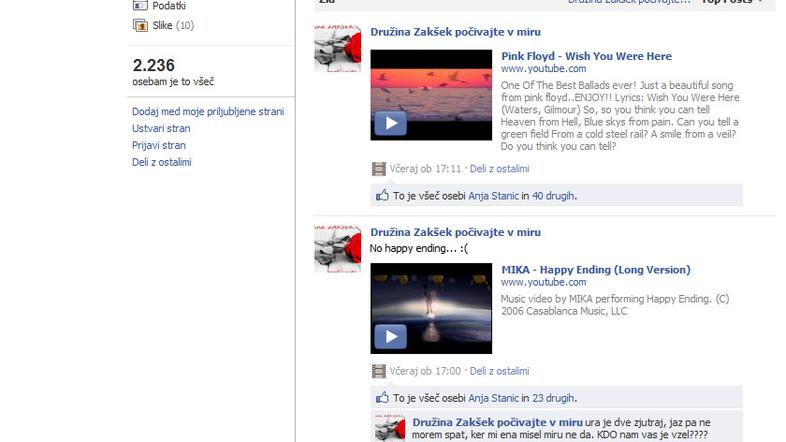Open Pink Floyd - Wish You Were Here title

[586, 56]
